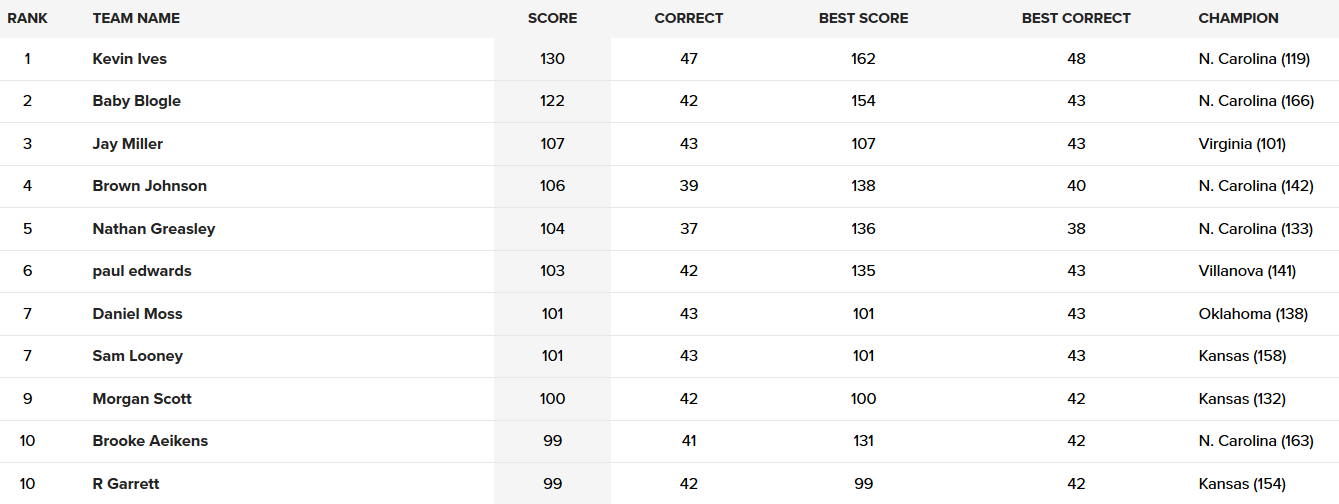
Task: Open Baby Blogle team entry
Action: (x=137, y=101)
